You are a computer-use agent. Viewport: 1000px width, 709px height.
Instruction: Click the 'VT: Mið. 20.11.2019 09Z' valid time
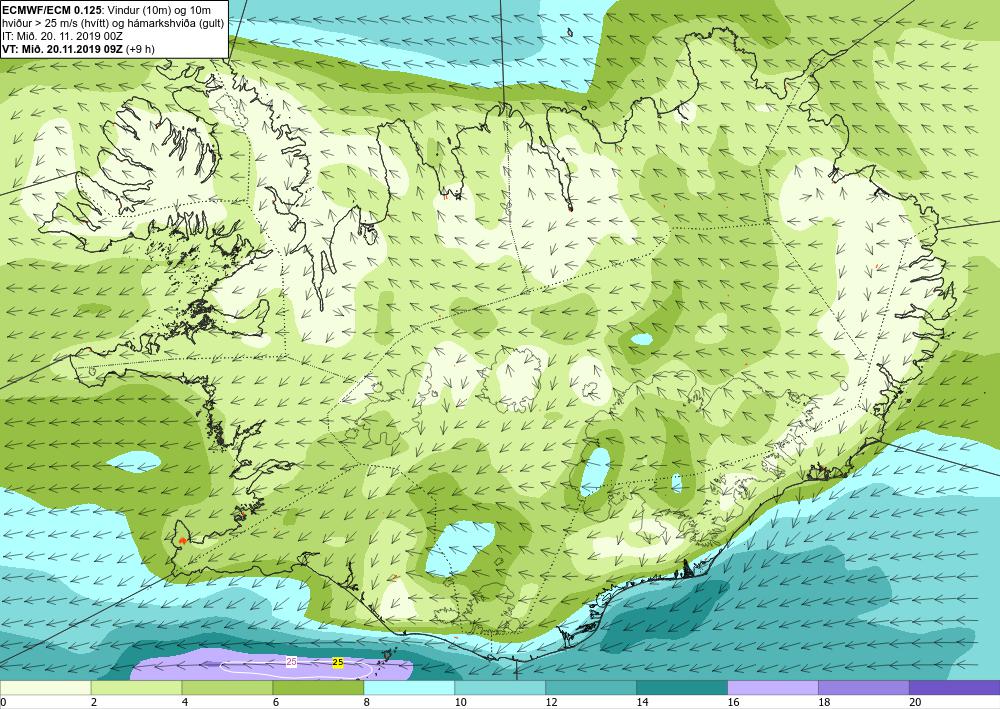(x=62, y=49)
